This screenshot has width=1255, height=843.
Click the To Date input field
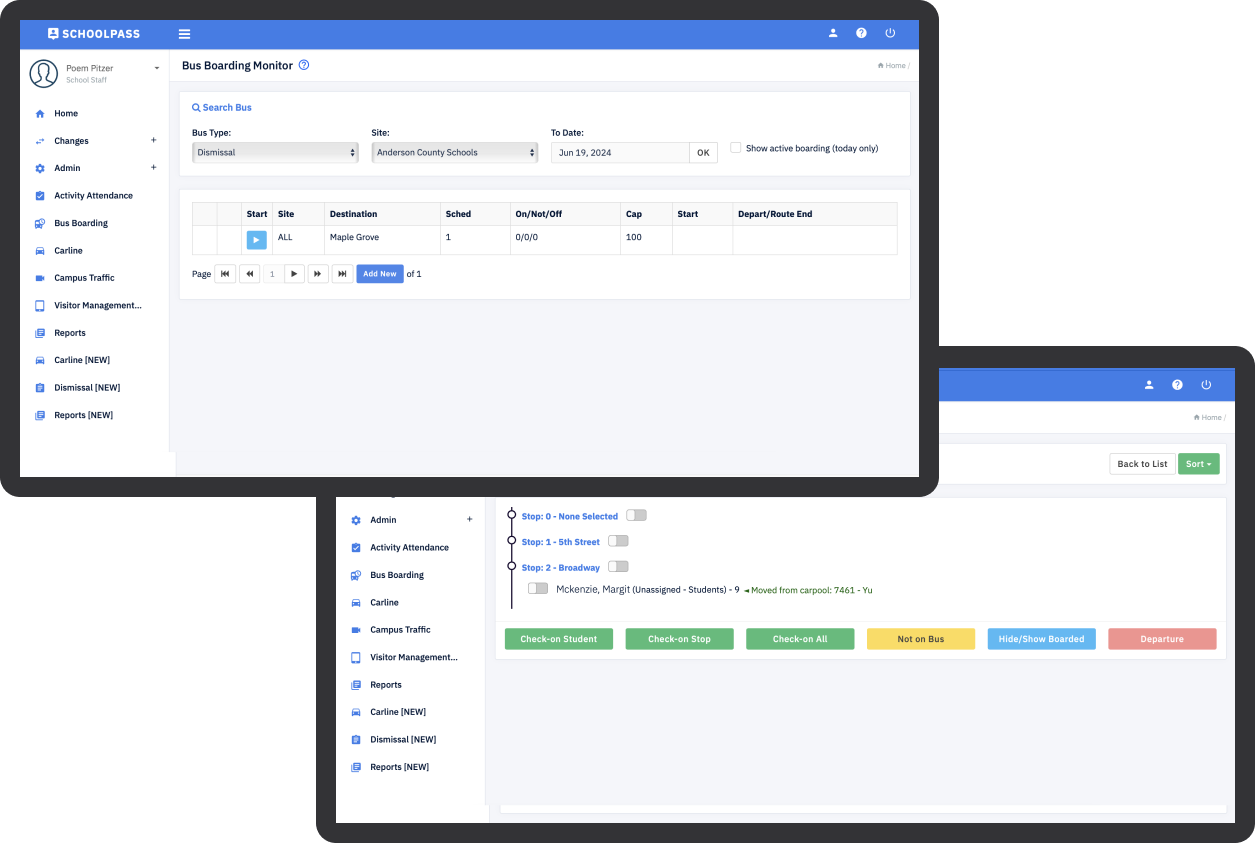[620, 153]
